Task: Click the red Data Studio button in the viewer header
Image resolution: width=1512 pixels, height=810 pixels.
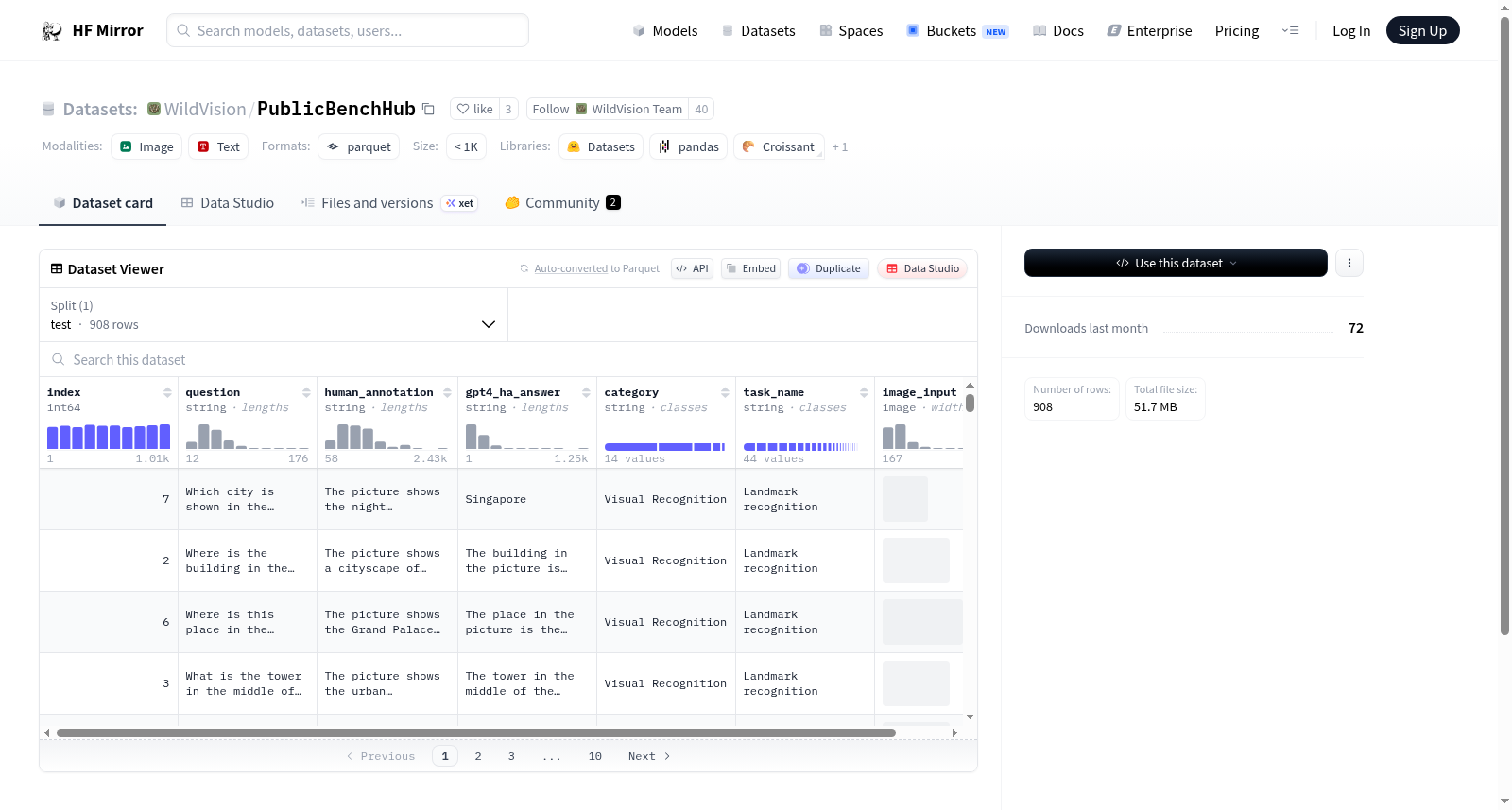Action: (x=922, y=268)
